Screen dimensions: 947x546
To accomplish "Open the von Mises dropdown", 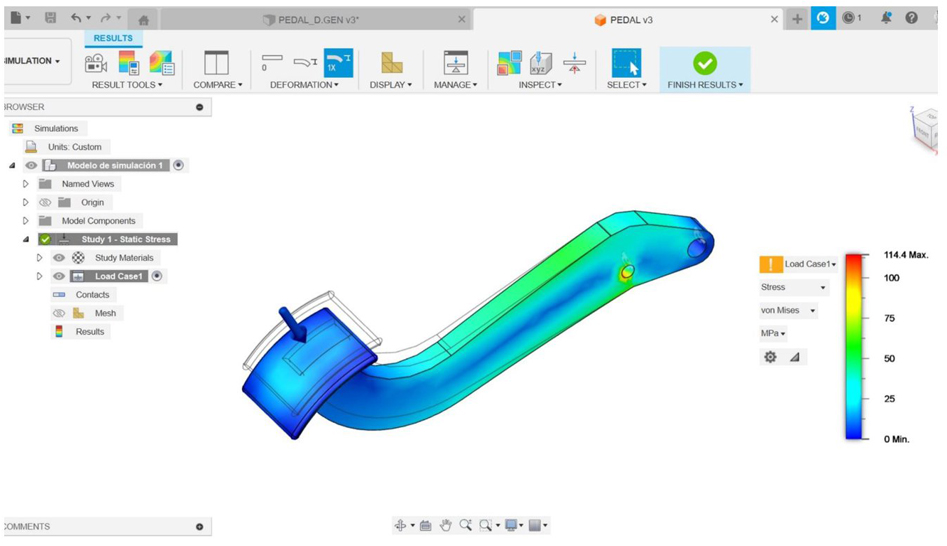I will 788,310.
